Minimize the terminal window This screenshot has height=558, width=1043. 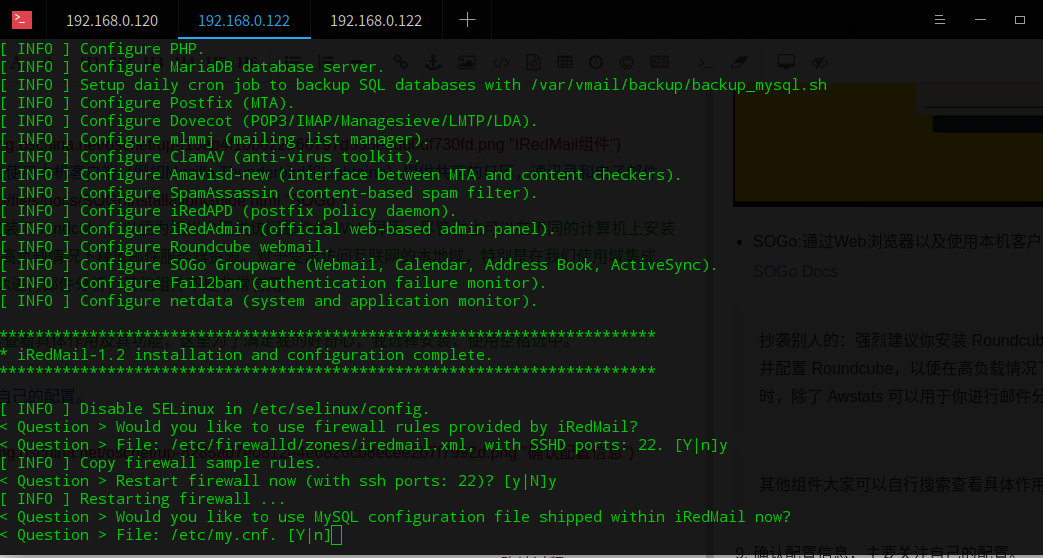pyautogui.click(x=980, y=20)
